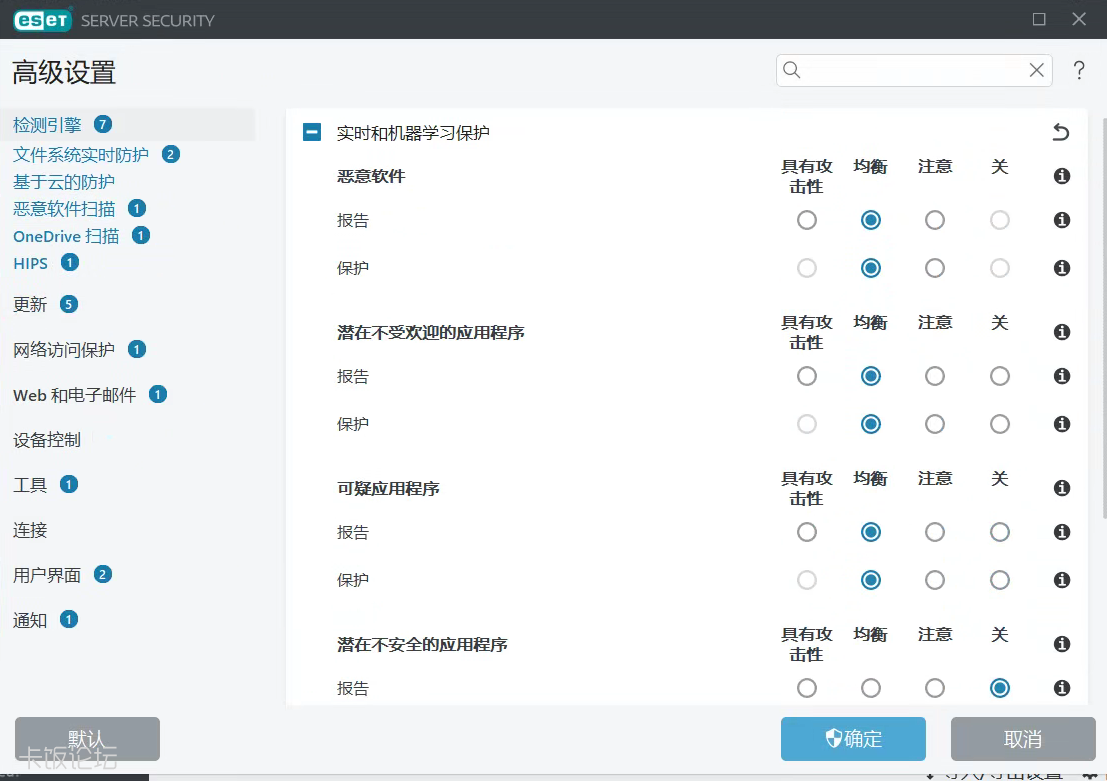Open OneDrive 扫描 settings
Image resolution: width=1107 pixels, height=781 pixels.
[66, 236]
